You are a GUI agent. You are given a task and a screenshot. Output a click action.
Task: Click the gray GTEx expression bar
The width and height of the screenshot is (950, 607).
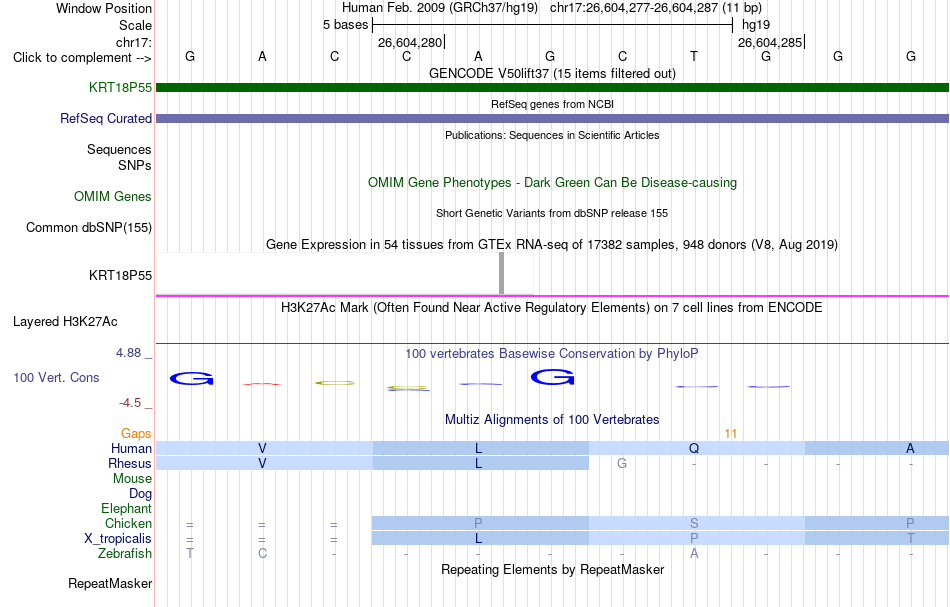pyautogui.click(x=501, y=273)
